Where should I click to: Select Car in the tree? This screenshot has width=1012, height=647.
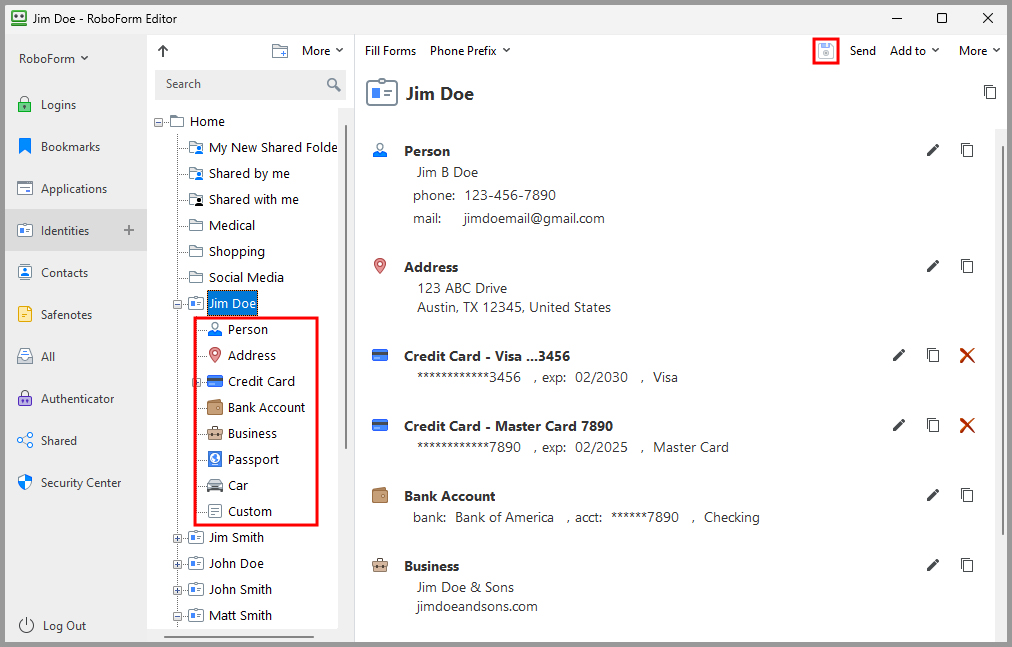coord(227,485)
